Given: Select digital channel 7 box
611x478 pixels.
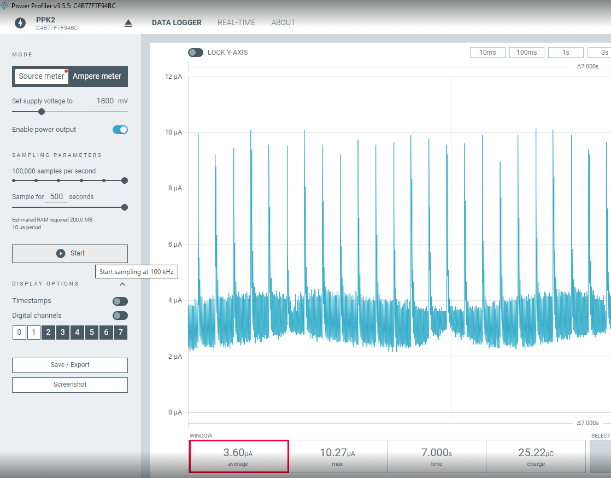Looking at the screenshot, I should click(121, 332).
